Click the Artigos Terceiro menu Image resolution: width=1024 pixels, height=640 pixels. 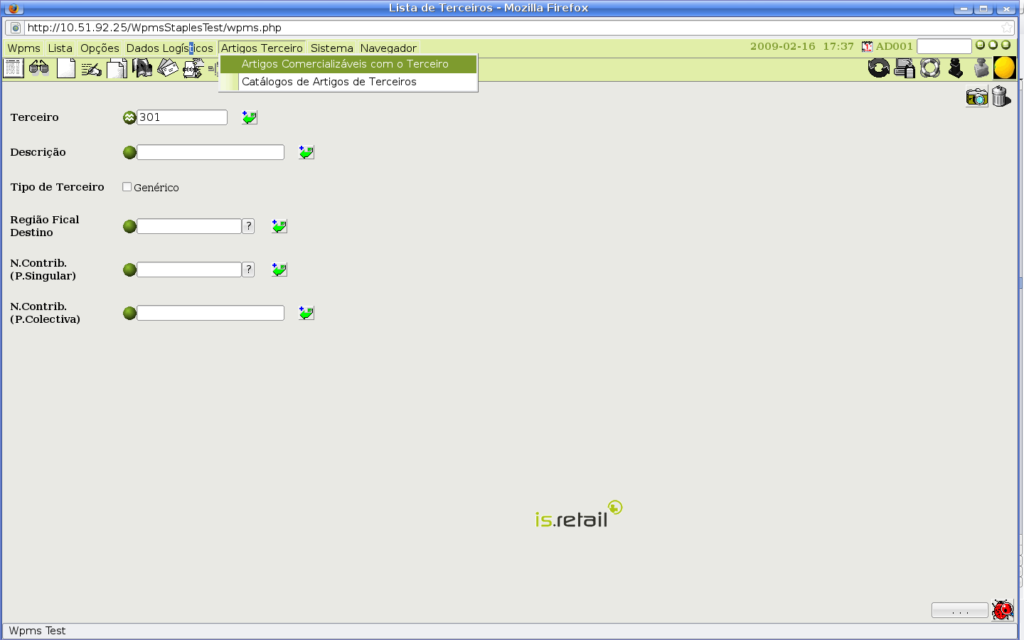[262, 48]
